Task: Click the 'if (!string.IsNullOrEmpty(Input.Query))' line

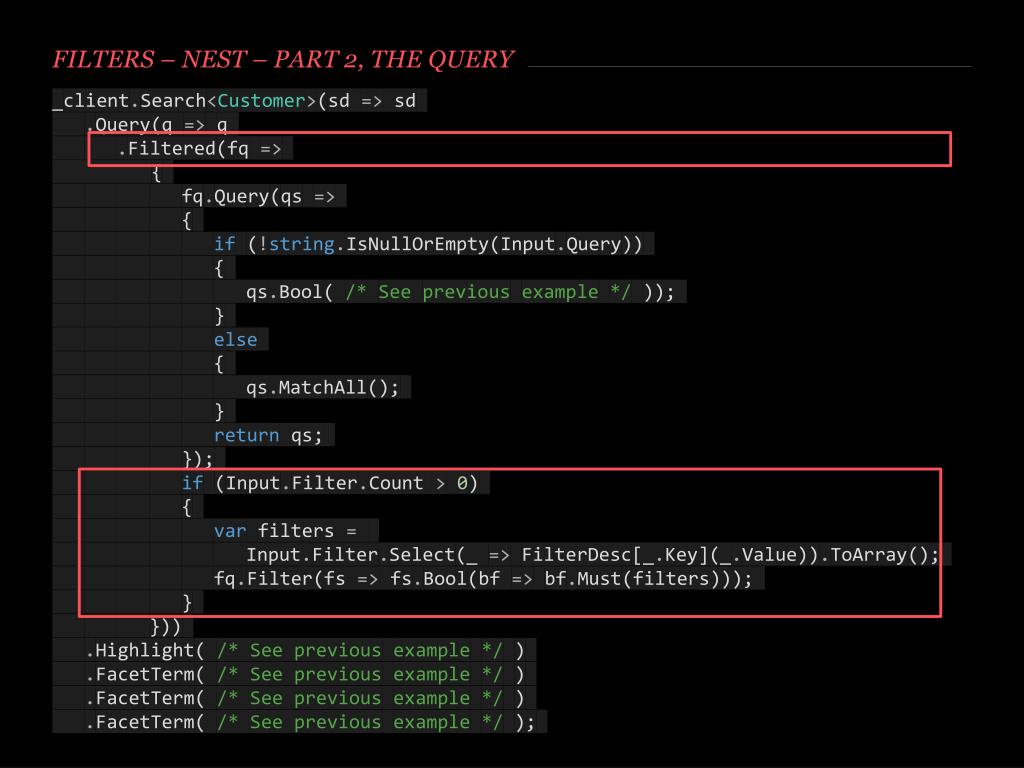Action: click(x=430, y=243)
